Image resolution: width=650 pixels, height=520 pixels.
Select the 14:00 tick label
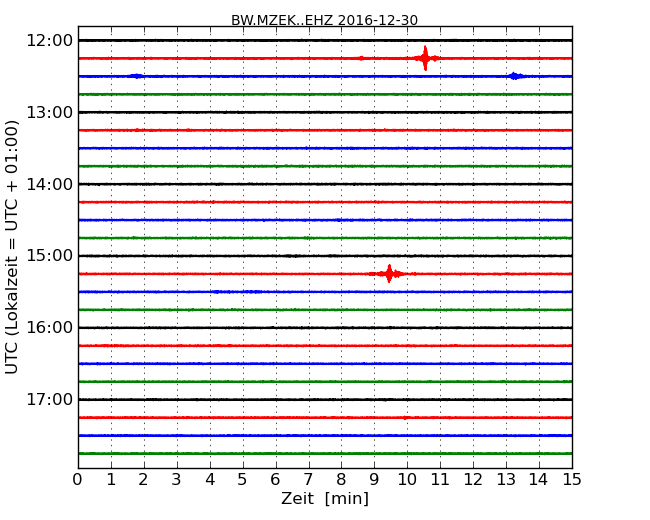click(x=49, y=184)
